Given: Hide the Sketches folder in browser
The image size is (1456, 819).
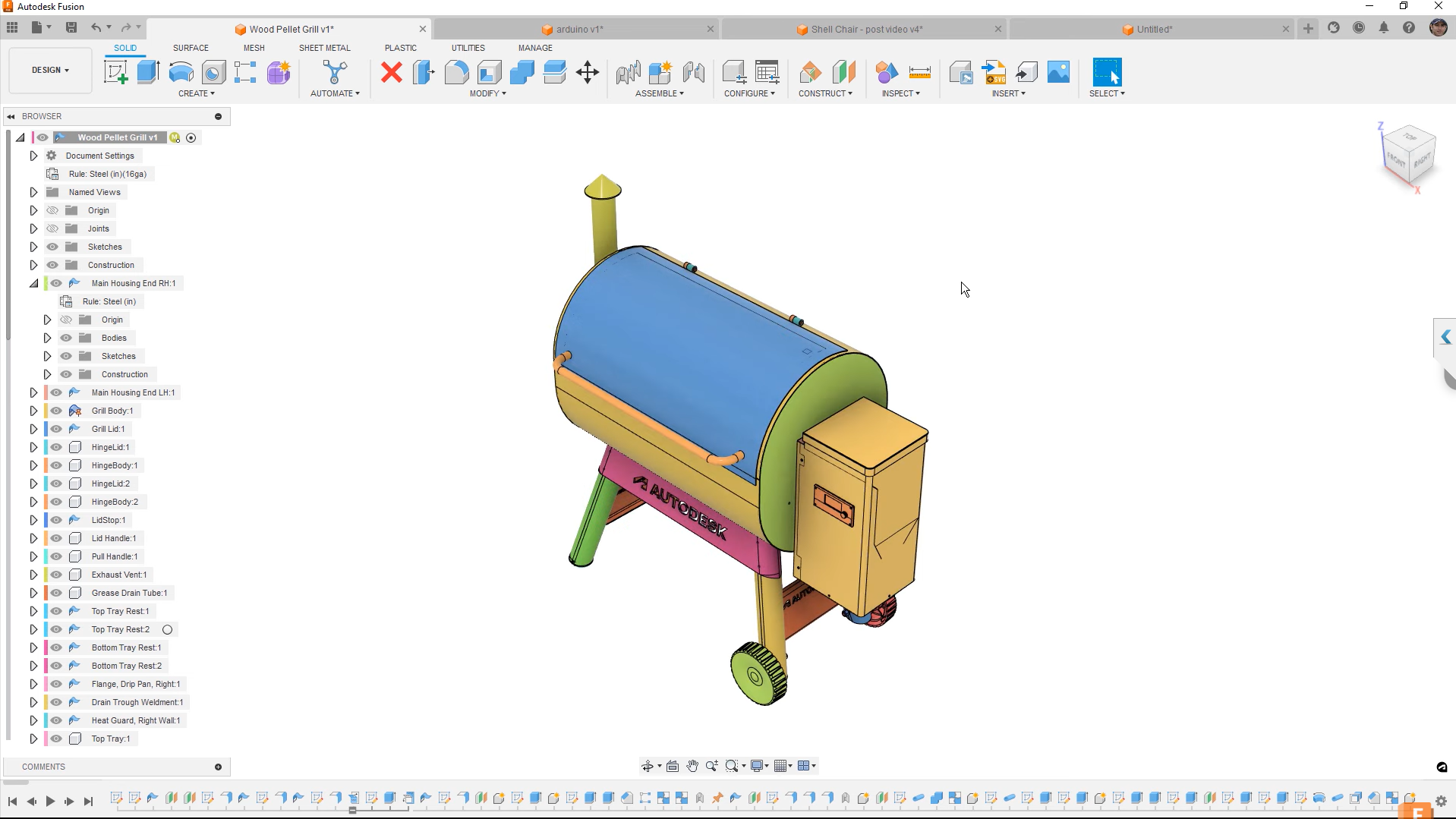Looking at the screenshot, I should pos(52,247).
